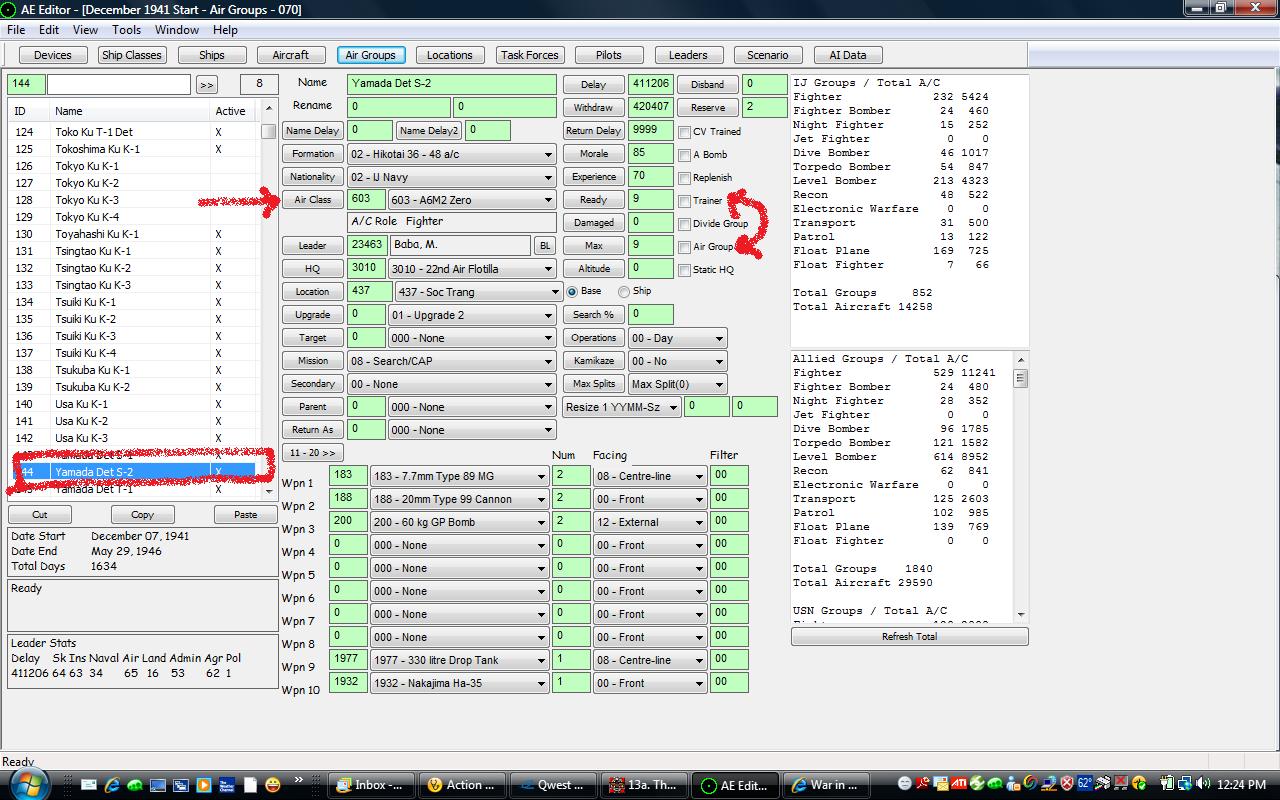Click the air group list vertical scrollbar

click(268, 299)
